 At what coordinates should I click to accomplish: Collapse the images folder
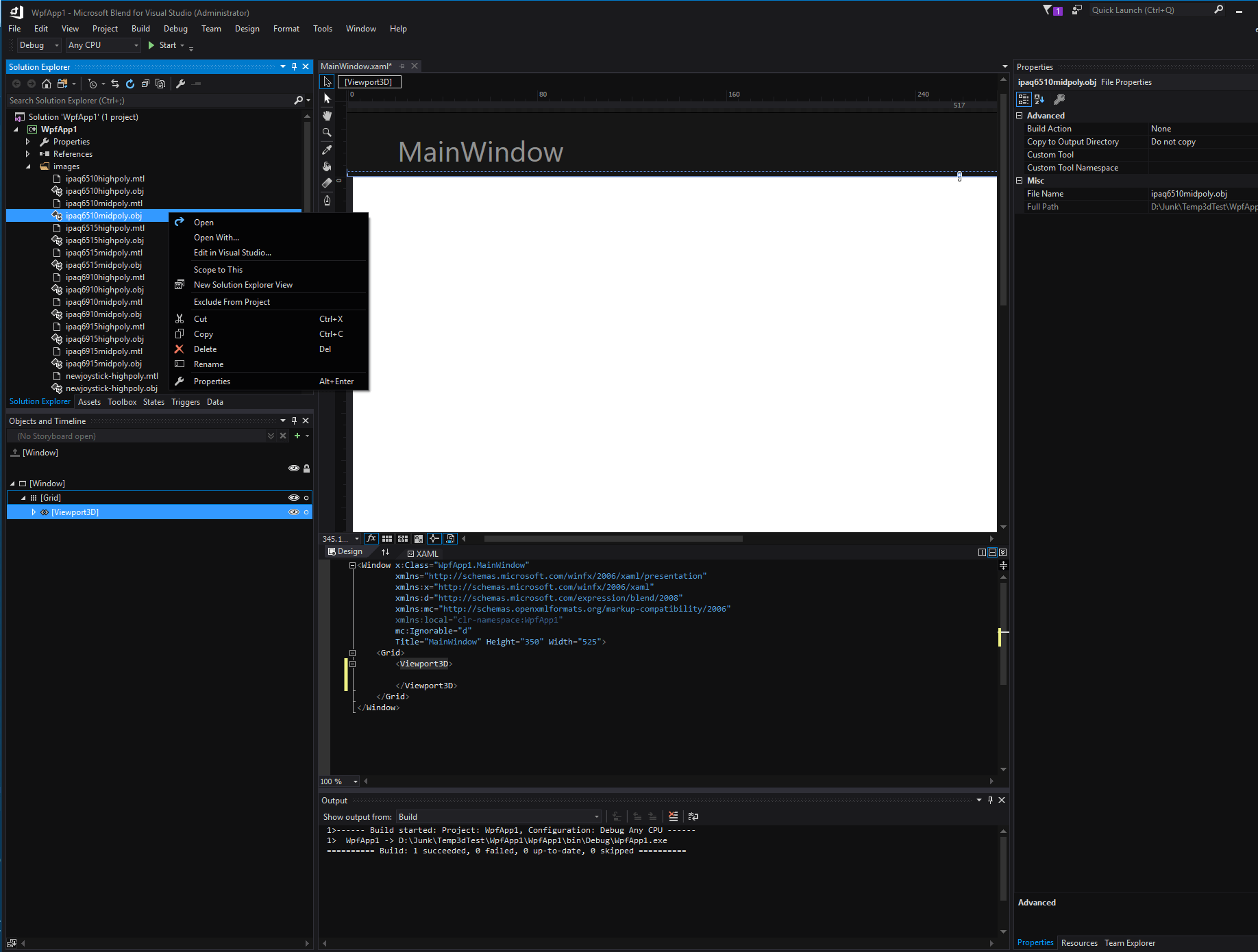coord(28,166)
